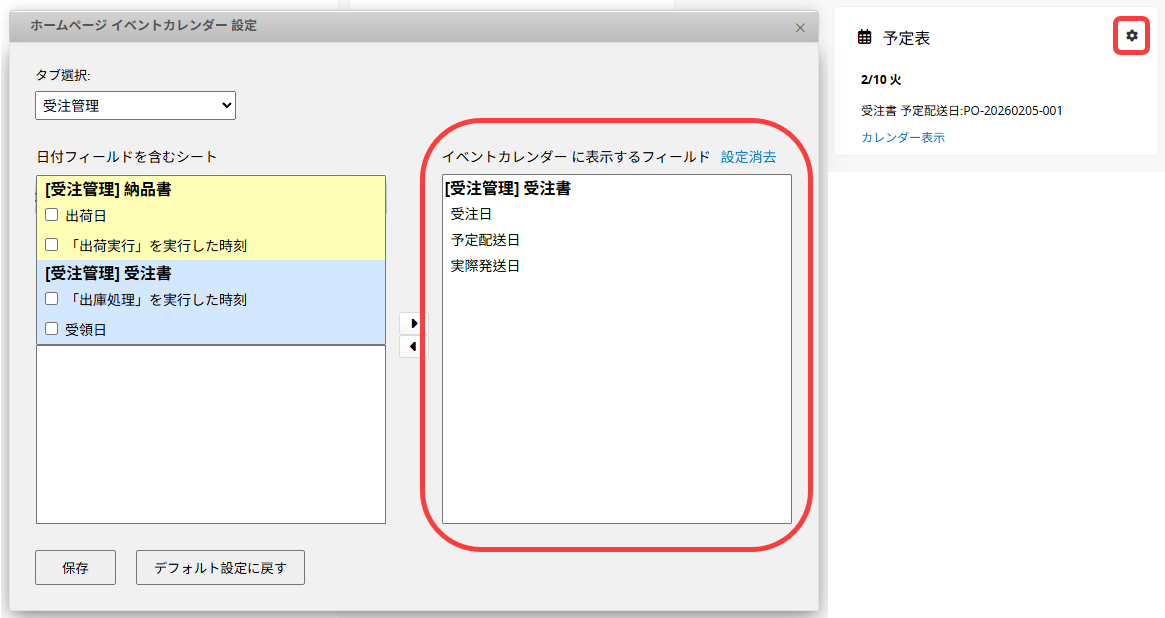Click デフォルト設定に戻す button
The height and width of the screenshot is (618, 1165).
pos(220,568)
